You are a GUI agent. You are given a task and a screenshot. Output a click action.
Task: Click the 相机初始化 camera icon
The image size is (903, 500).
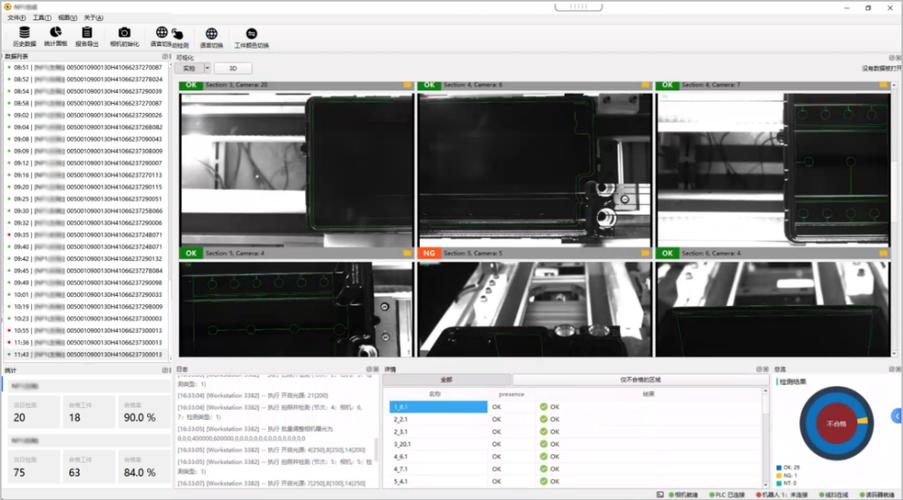pos(124,37)
